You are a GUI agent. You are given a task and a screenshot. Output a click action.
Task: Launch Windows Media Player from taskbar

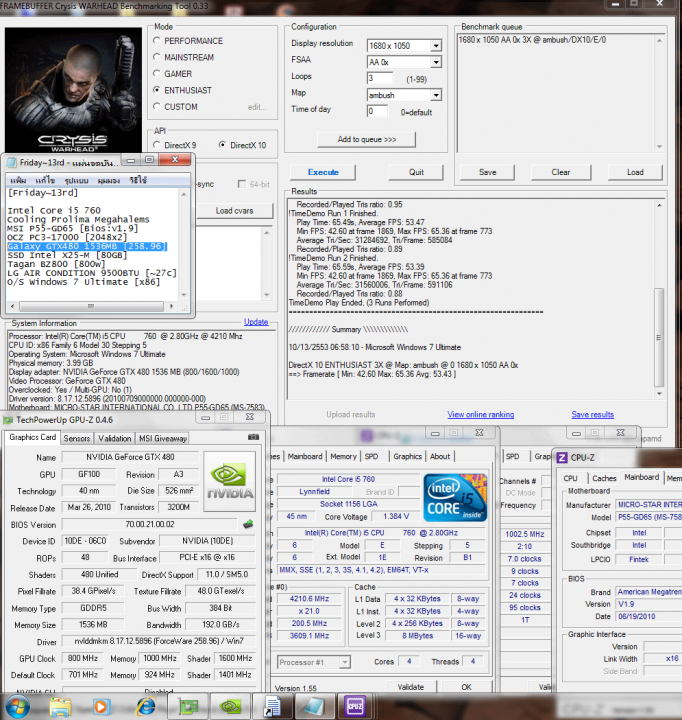(101, 706)
